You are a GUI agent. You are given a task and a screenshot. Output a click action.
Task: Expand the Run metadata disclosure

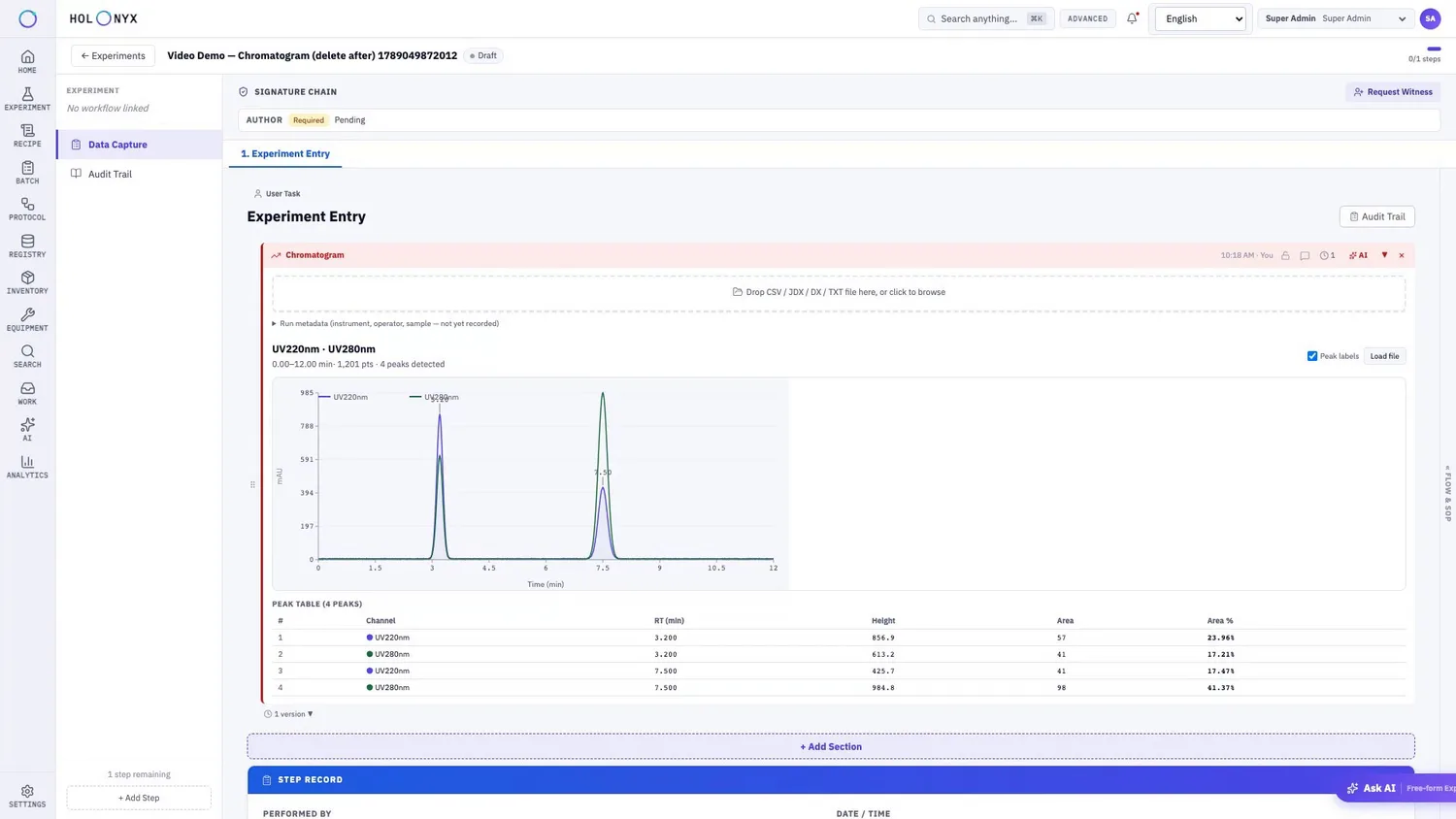point(385,323)
